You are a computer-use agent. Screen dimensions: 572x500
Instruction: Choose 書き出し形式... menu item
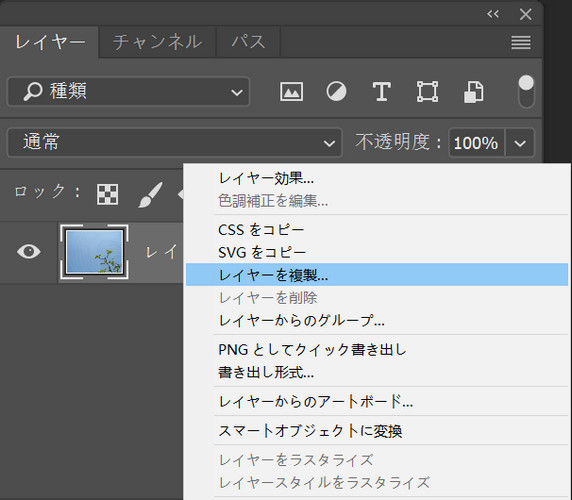coord(377,372)
